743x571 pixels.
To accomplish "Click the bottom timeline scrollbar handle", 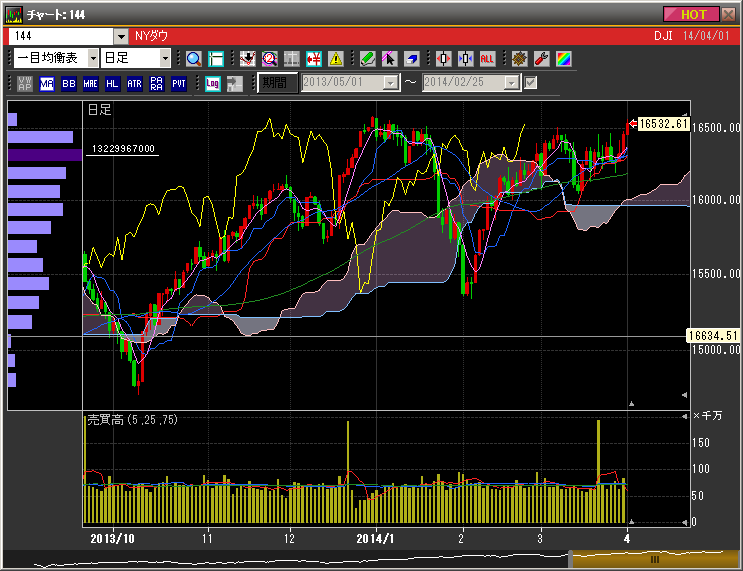I will (654, 559).
